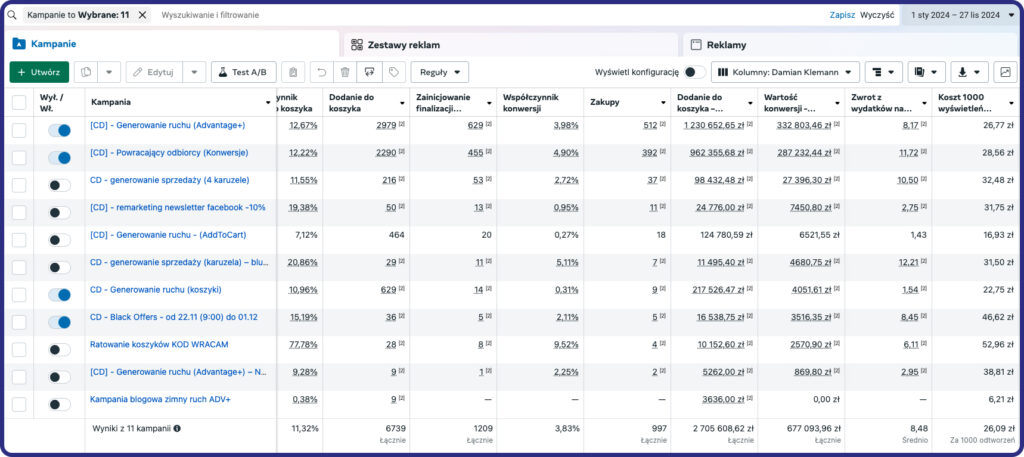This screenshot has width=1024, height=457.
Task: Turn off Powracający odbiorcy campaign toggle
Action: click(x=59, y=157)
